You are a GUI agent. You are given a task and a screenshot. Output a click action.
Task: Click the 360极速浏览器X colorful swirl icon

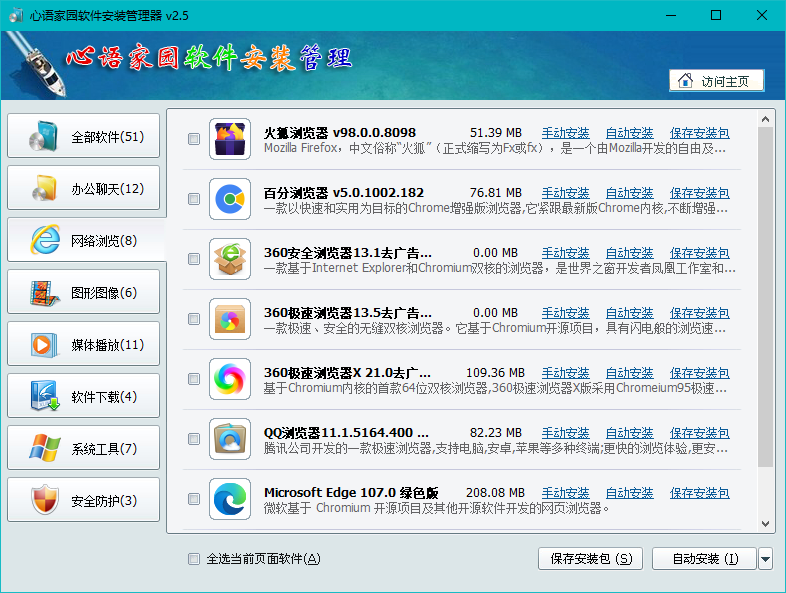tap(230, 379)
